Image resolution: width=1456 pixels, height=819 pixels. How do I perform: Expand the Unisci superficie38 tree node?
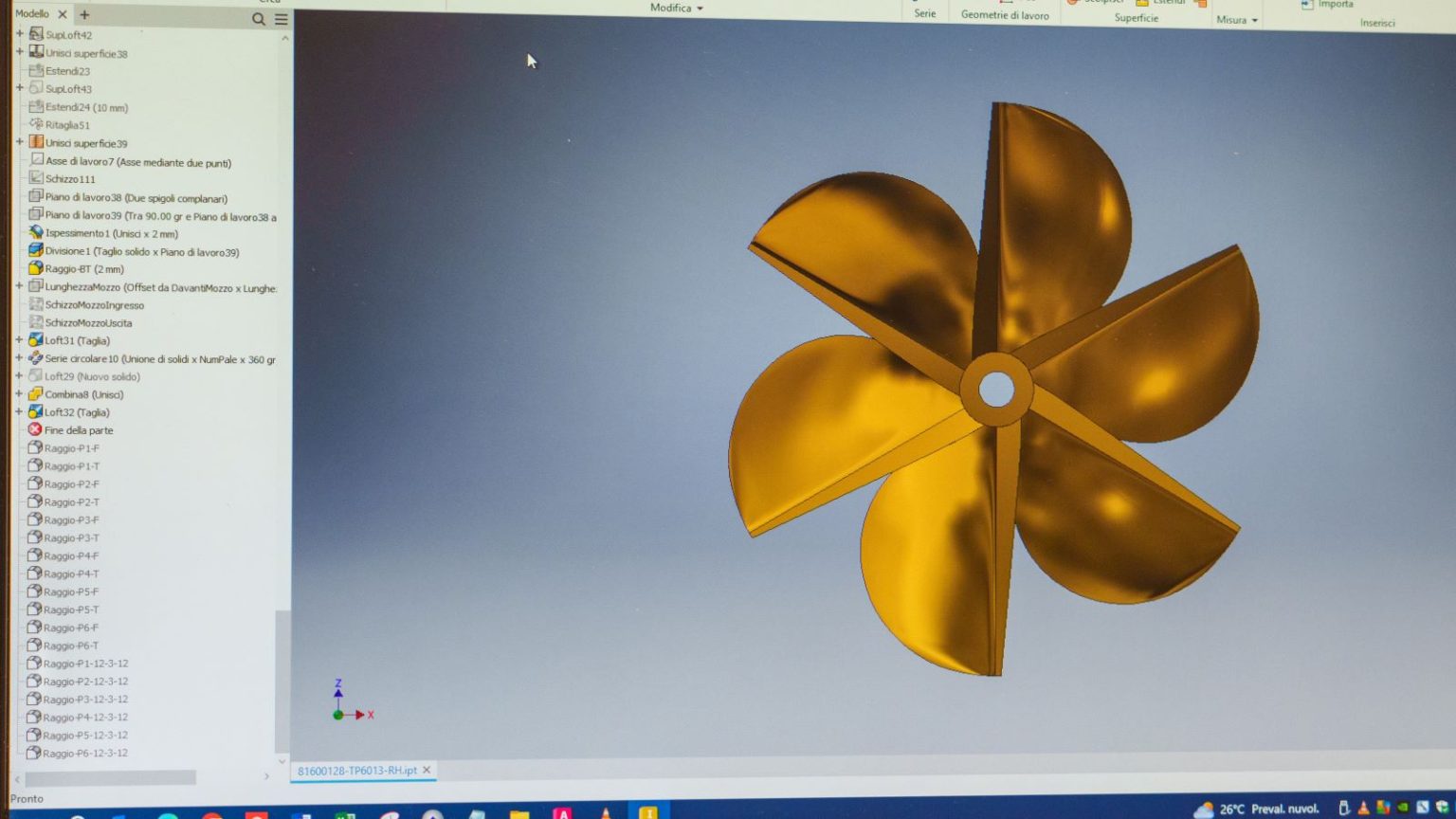coord(20,52)
